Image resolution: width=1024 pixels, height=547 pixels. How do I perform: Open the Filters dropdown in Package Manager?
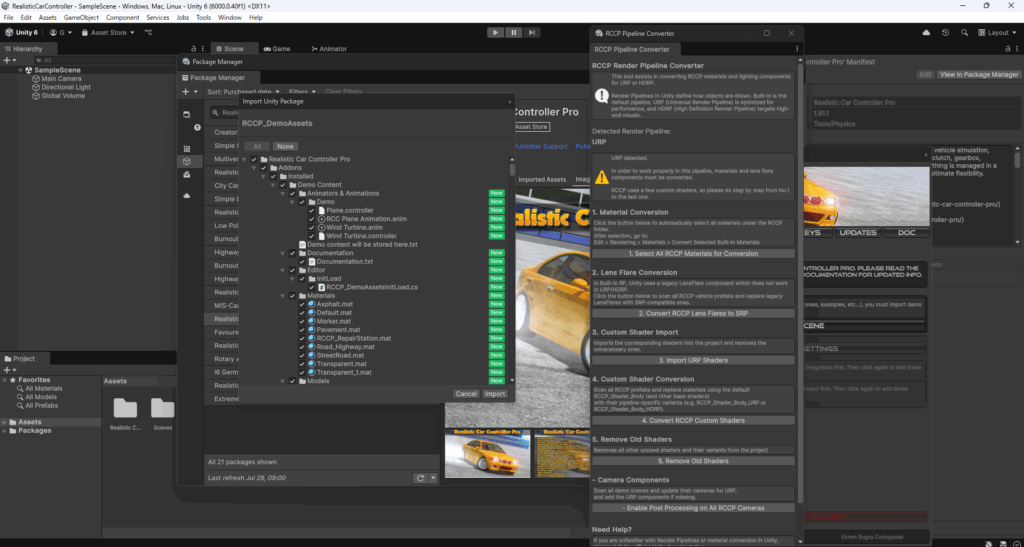tap(302, 92)
